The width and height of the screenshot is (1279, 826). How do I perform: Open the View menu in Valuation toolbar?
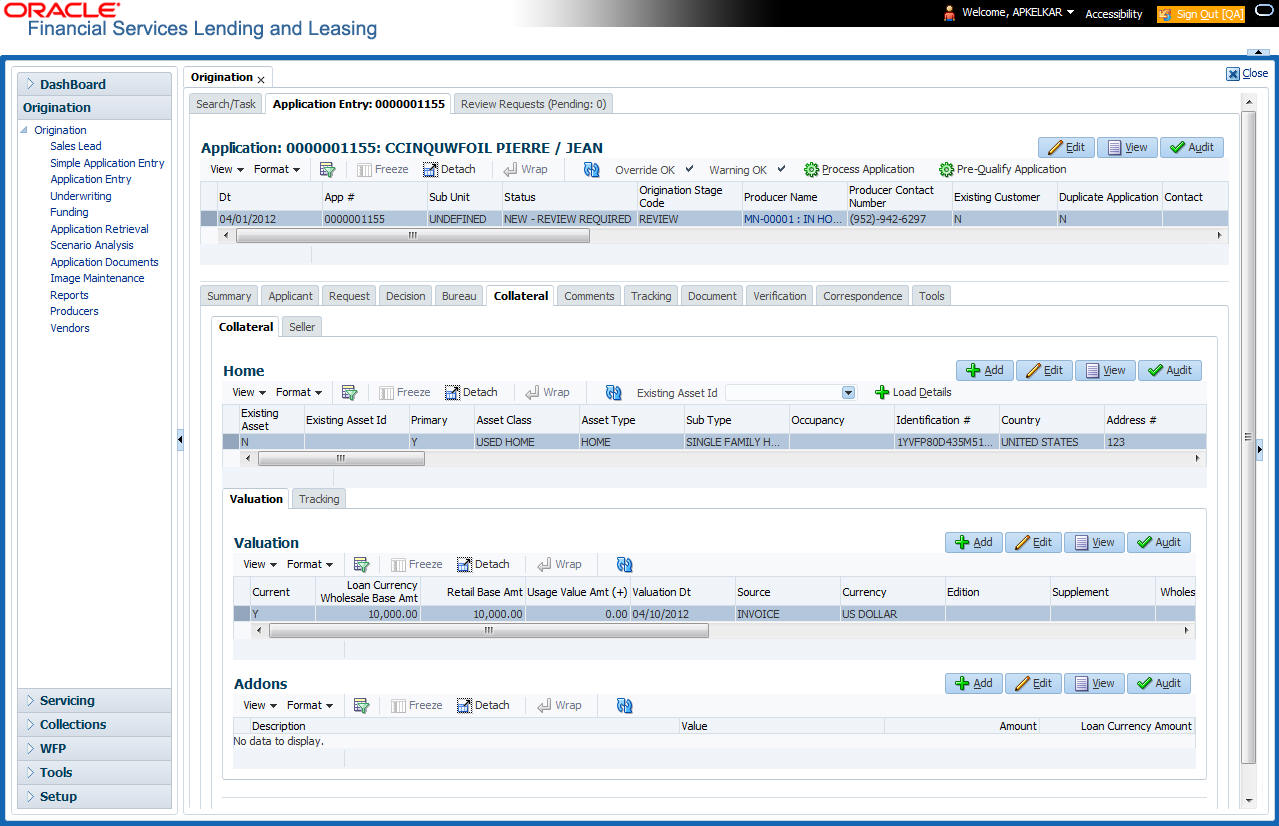pos(260,565)
